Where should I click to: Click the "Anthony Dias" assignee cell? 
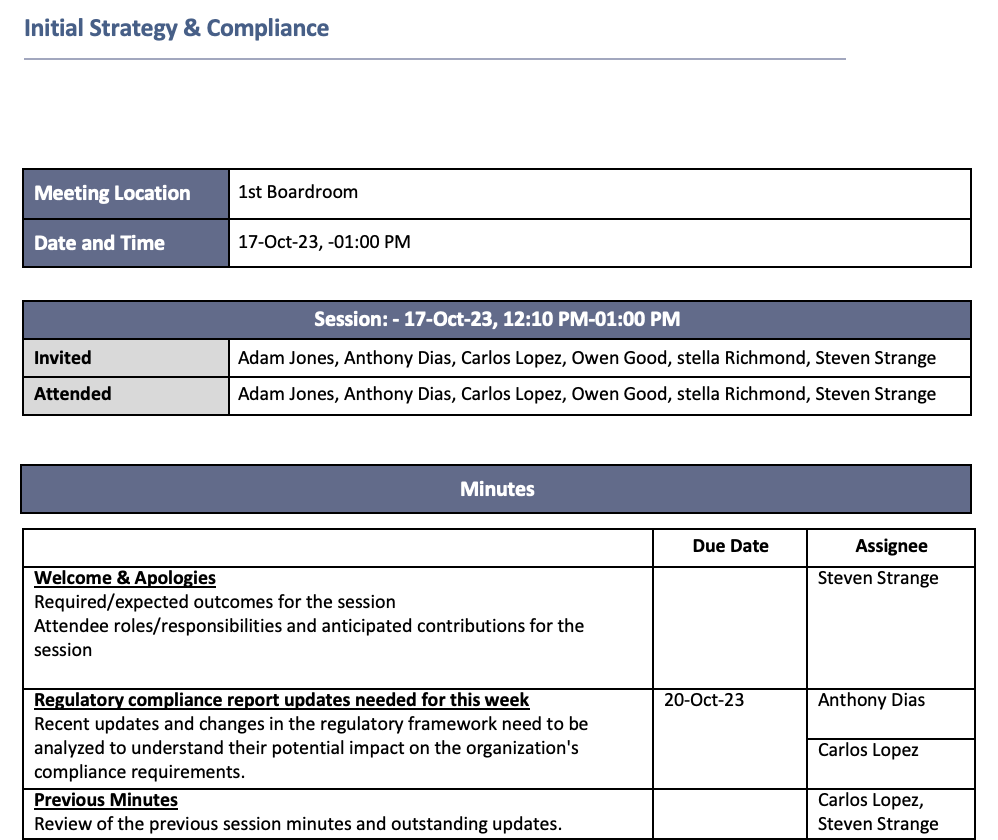coord(871,700)
